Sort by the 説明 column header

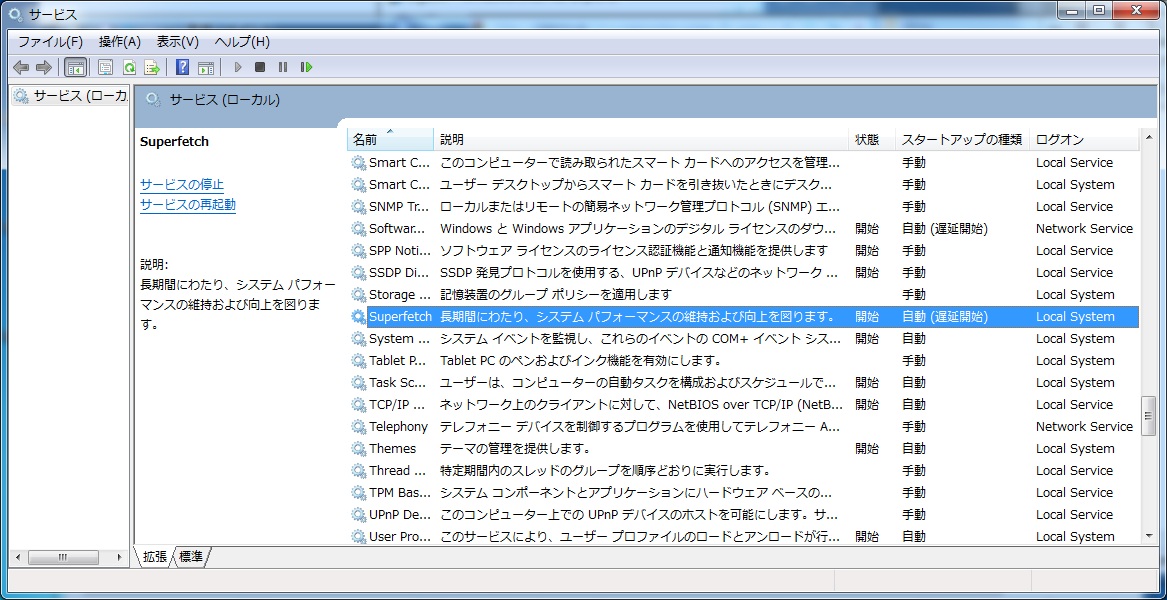[642, 139]
